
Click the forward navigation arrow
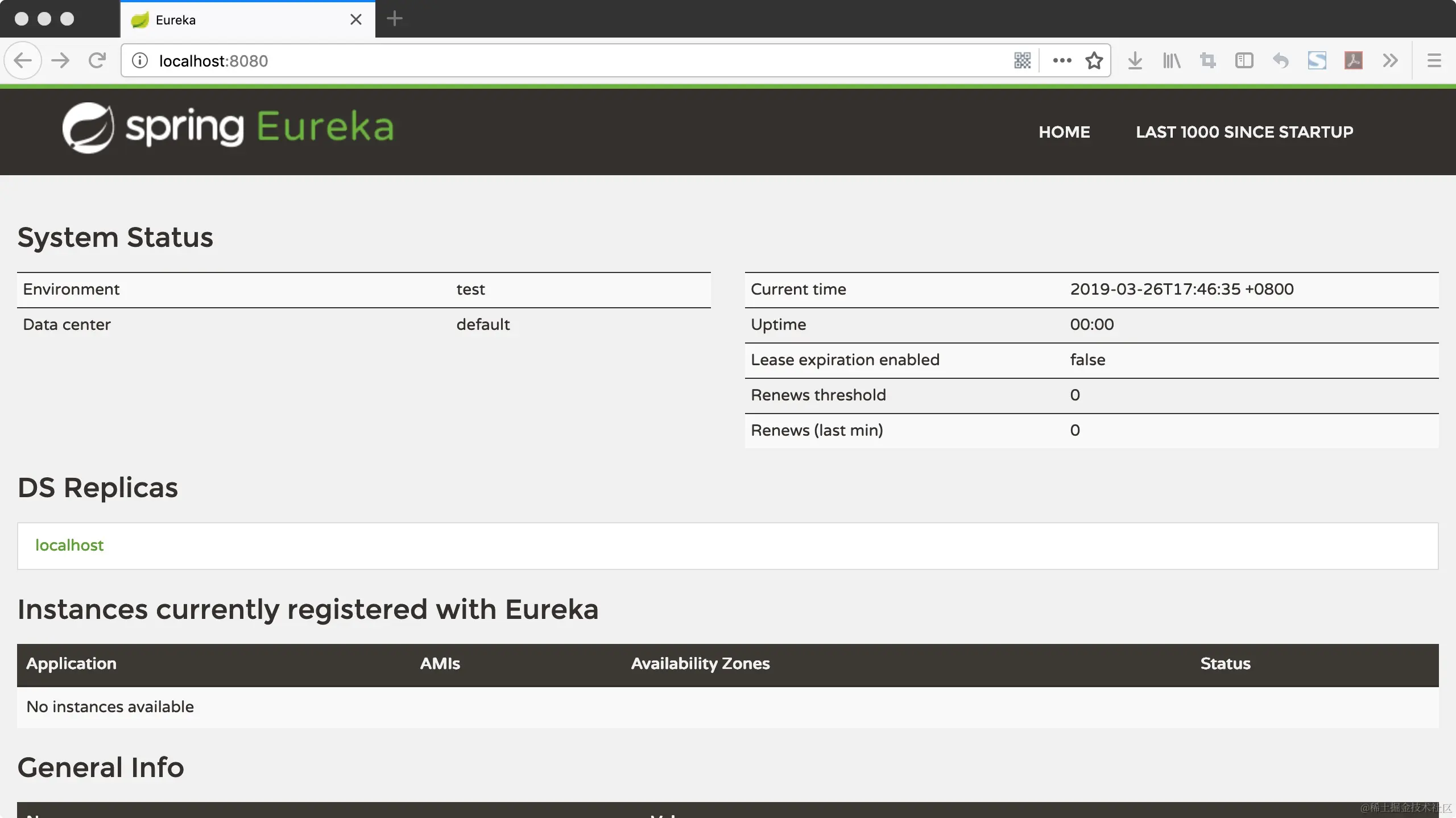pos(60,60)
